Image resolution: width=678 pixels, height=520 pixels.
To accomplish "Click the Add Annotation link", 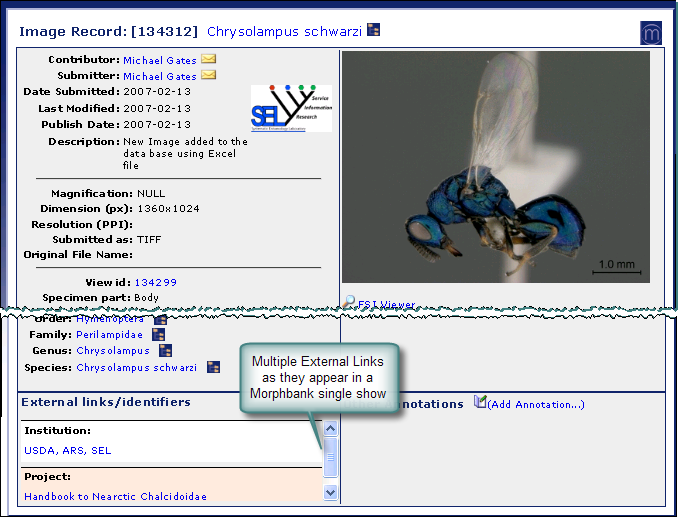I will click(536, 405).
